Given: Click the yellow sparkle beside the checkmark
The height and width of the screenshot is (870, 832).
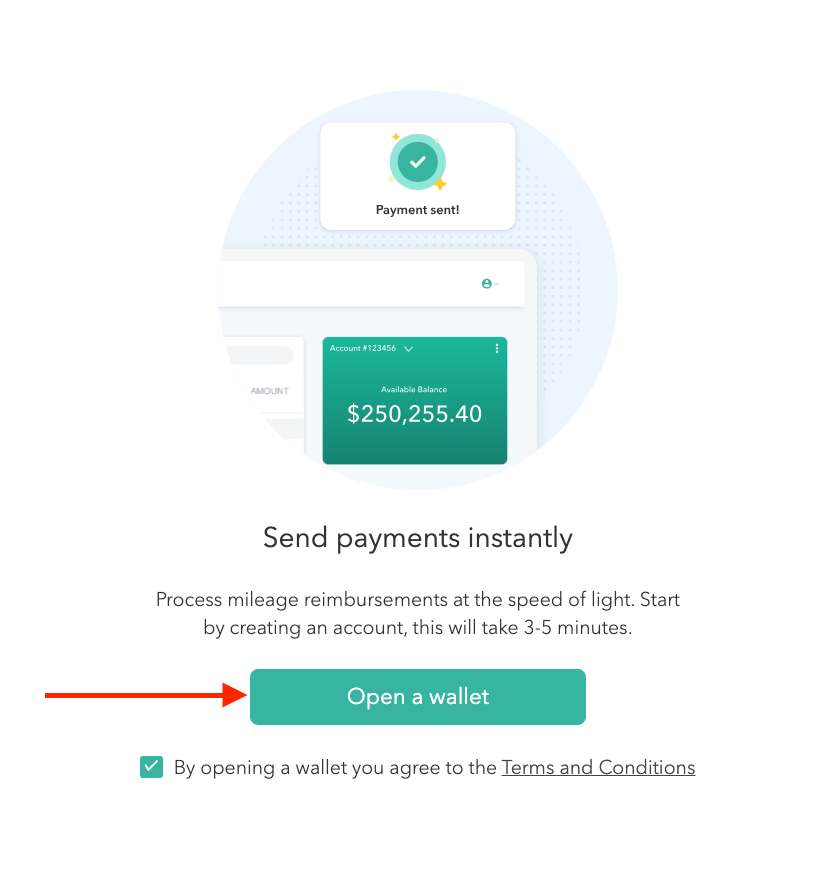Looking at the screenshot, I should (438, 183).
